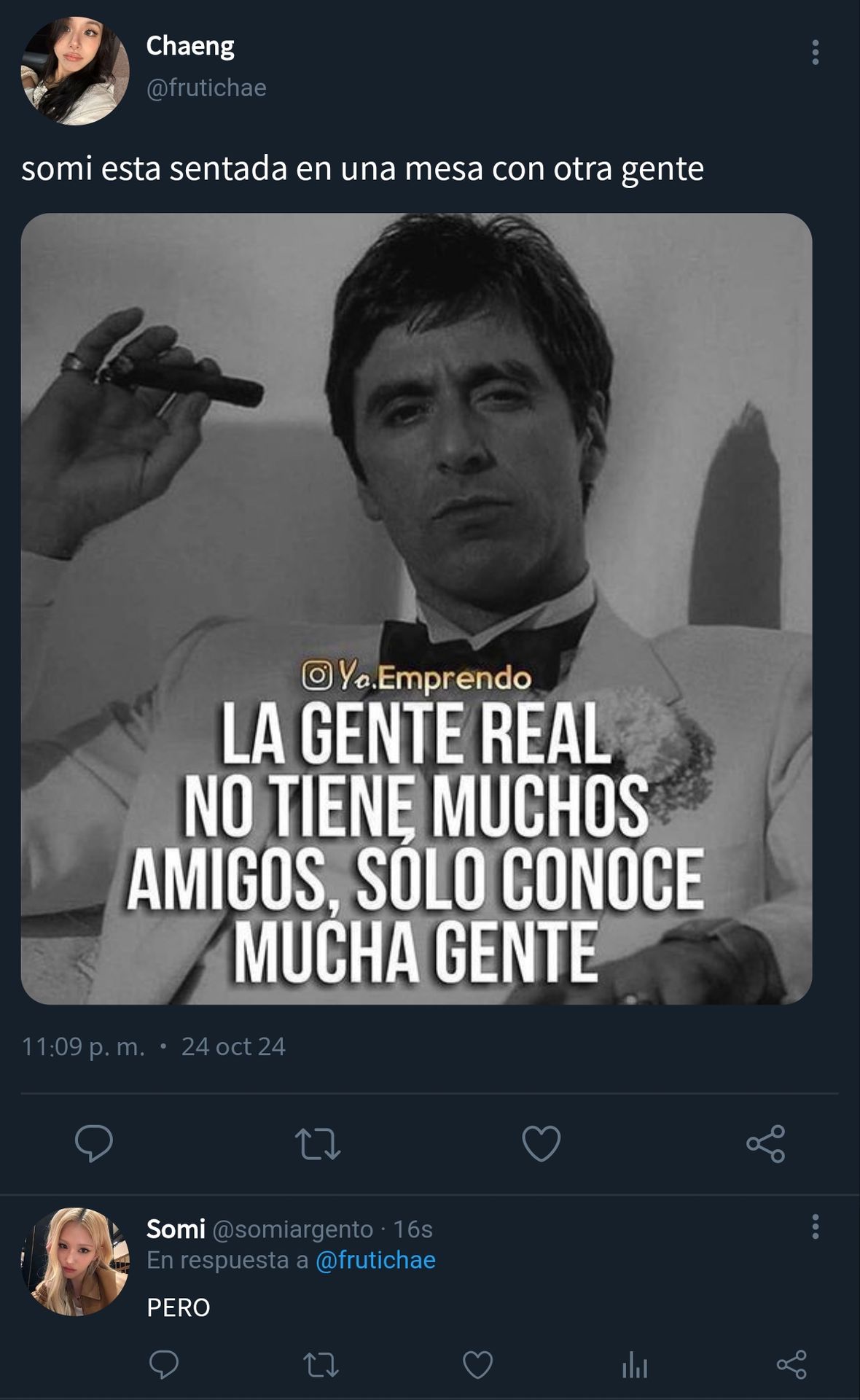Open the three-dot menu on Somi's reply
This screenshot has height=1400, width=860.
point(815,1227)
